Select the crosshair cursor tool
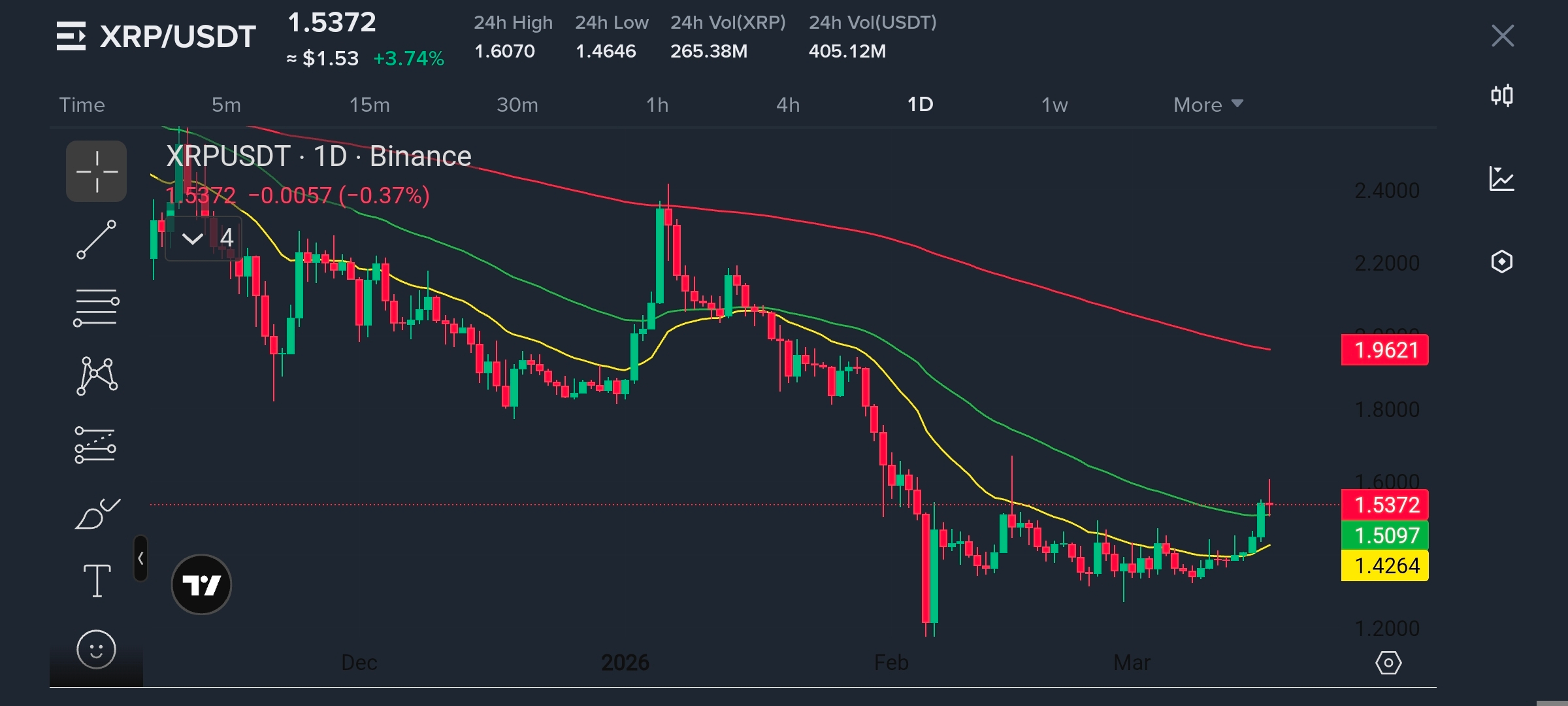 coord(96,171)
